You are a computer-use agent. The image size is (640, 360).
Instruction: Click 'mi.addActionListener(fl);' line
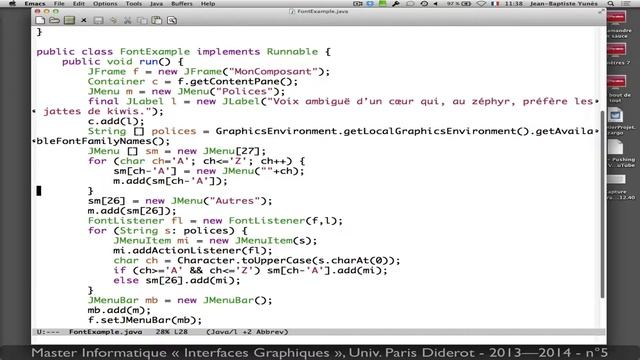(x=193, y=251)
